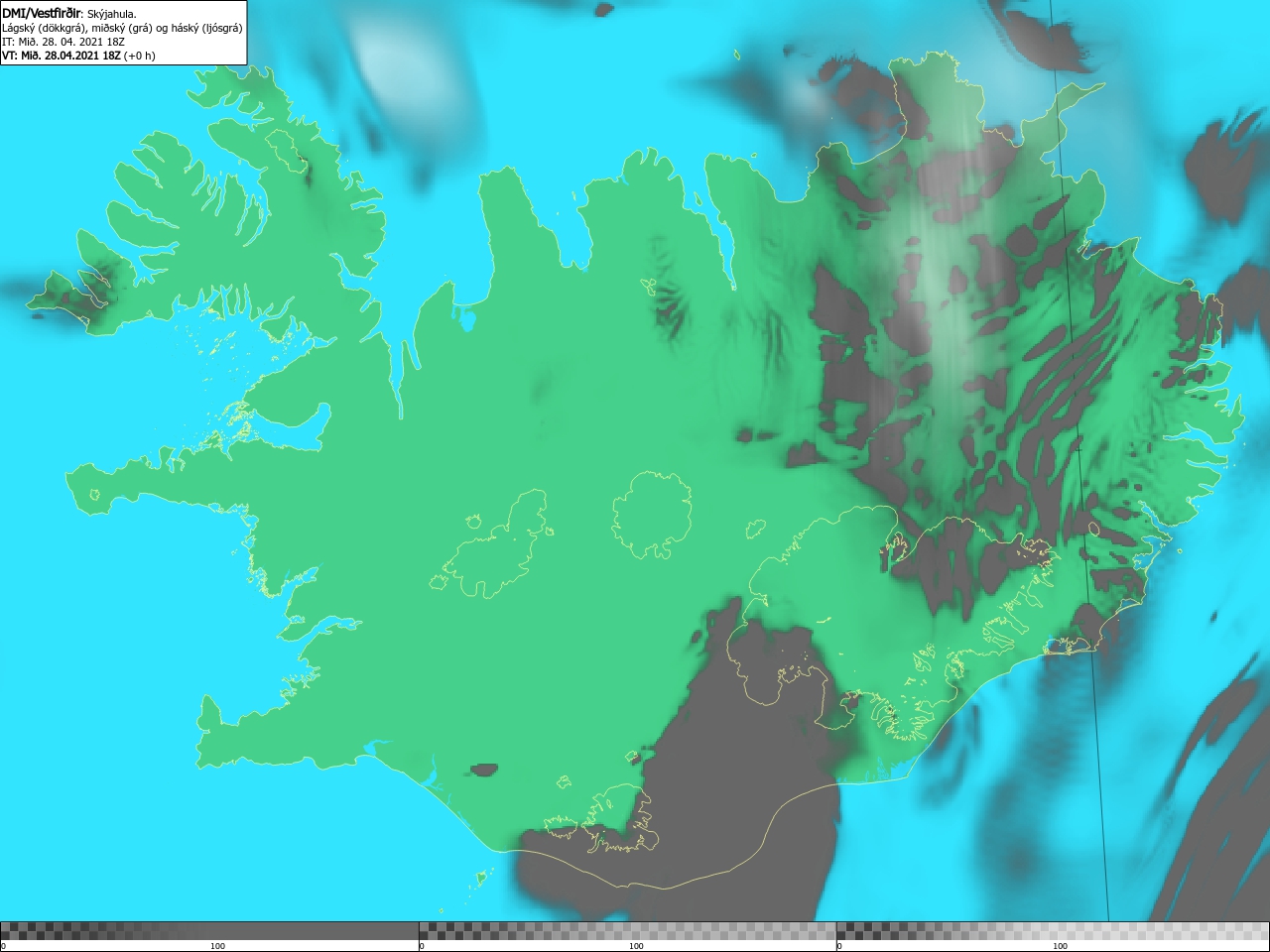Click the '100' label under dark grey bar
This screenshot has width=1270, height=952.
(217, 946)
